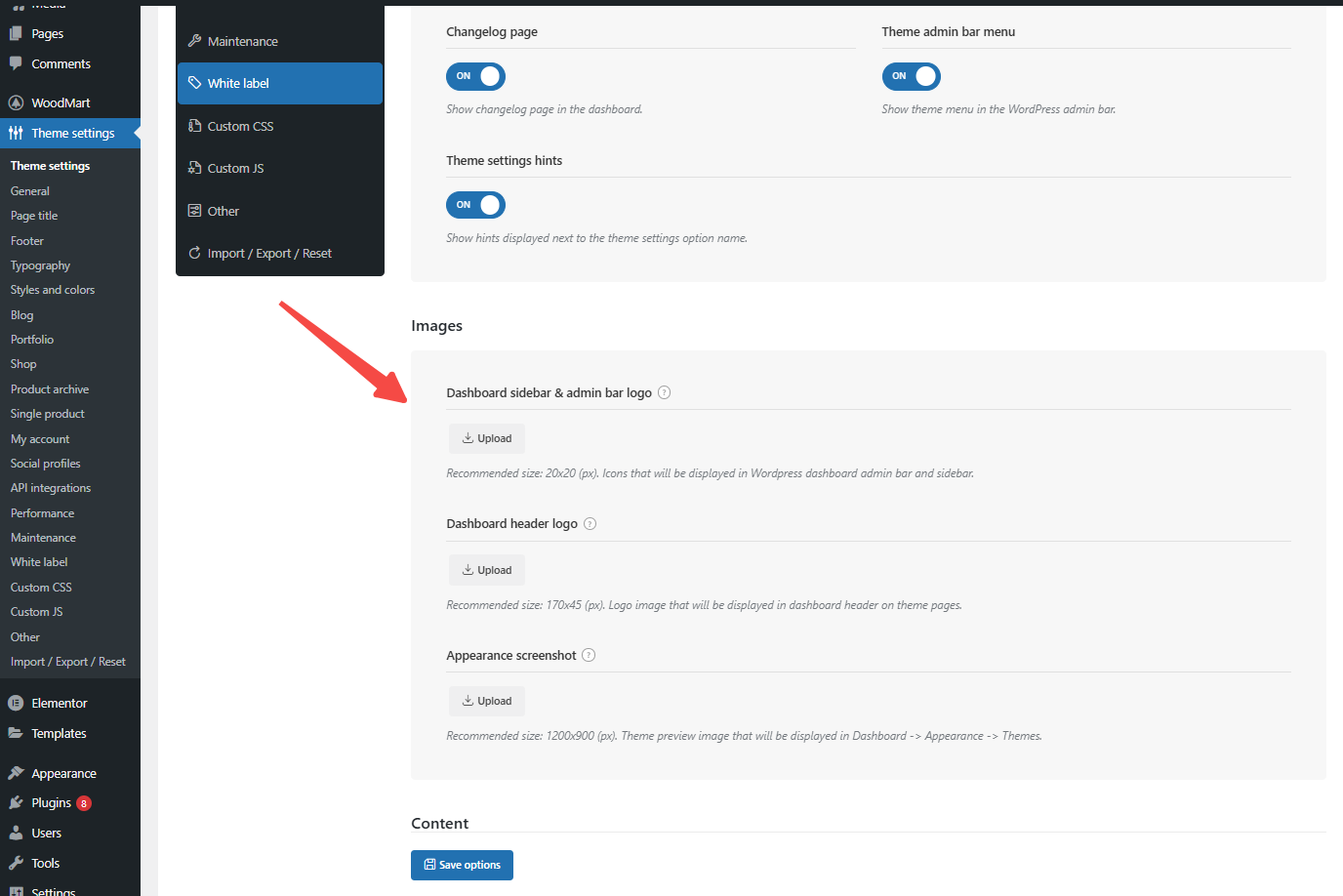Show hint for Appearance screenshot option
The width and height of the screenshot is (1343, 896).
tap(589, 655)
